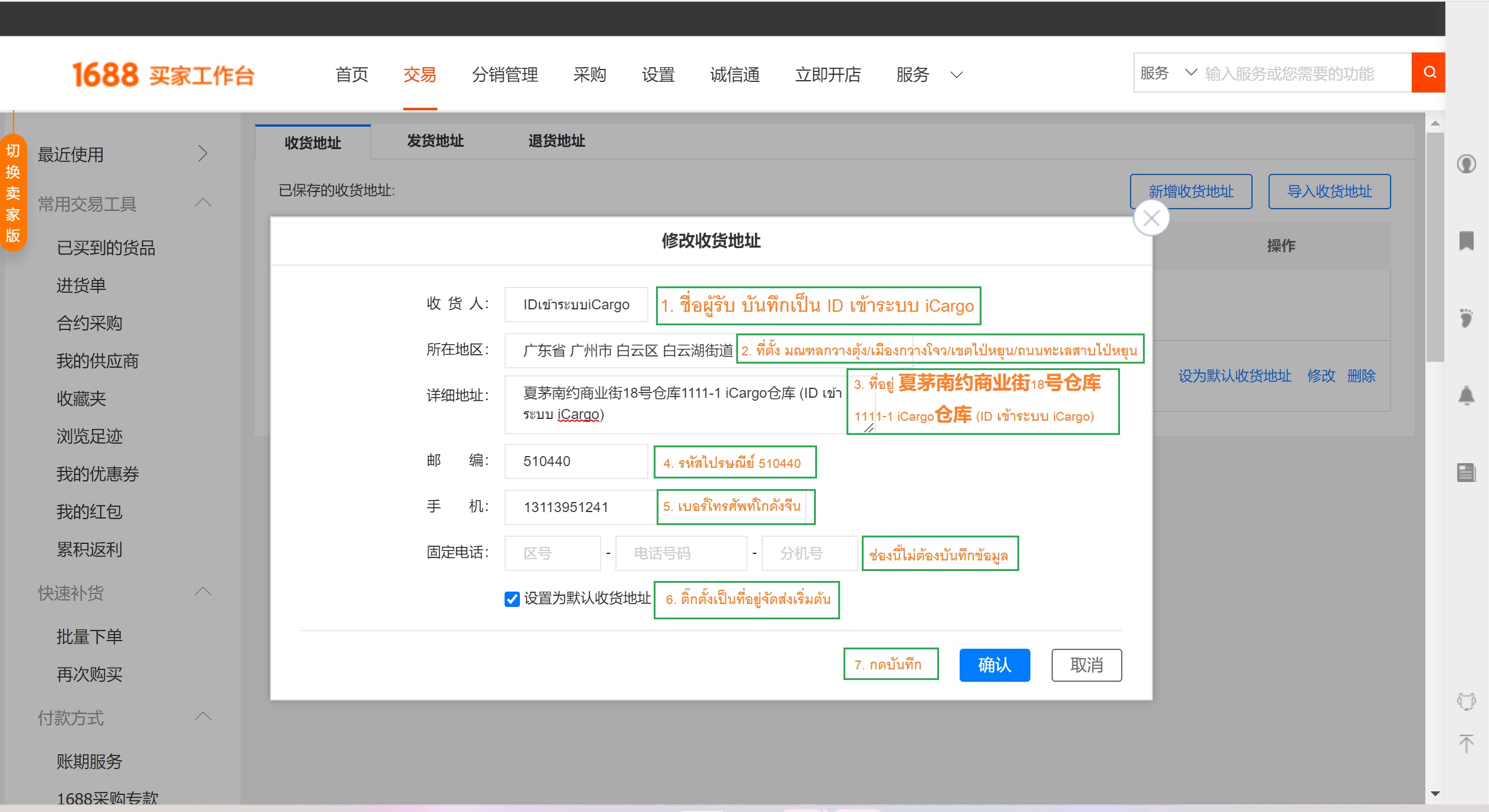
Task: Go to 首页 in top navigation
Action: 351,75
